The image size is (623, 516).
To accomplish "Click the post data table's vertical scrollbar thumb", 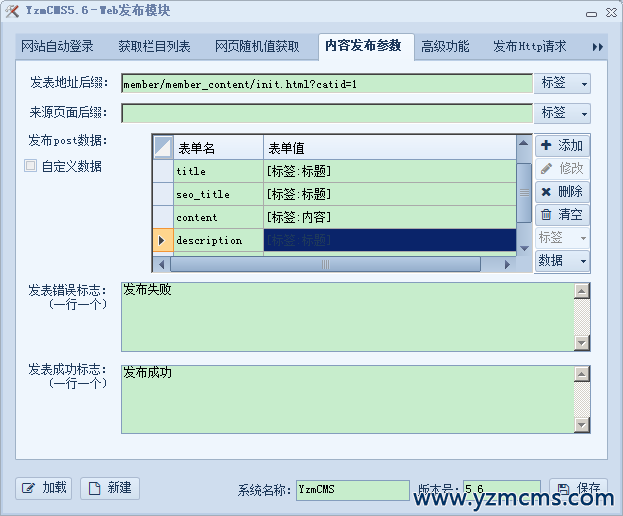I will [x=524, y=193].
